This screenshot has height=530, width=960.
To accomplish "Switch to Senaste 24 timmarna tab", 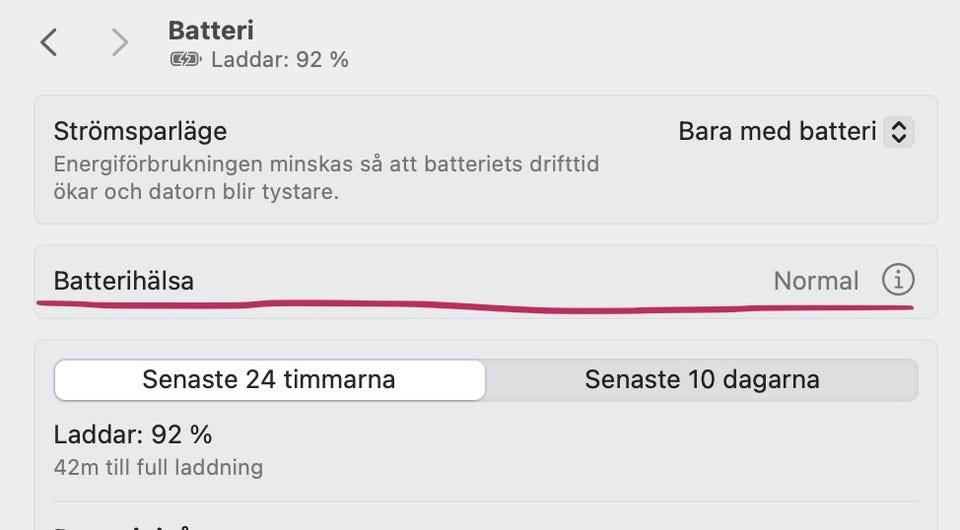I will point(269,380).
